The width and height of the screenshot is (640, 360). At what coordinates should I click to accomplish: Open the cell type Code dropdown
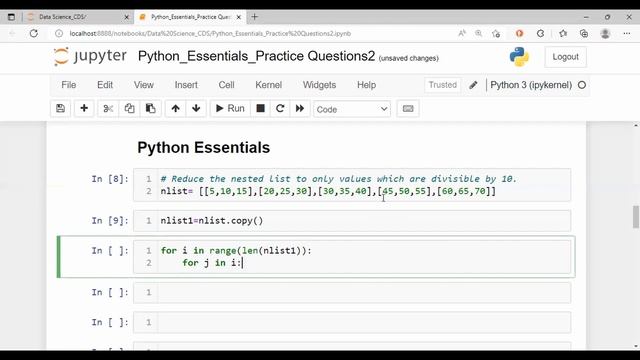point(352,109)
